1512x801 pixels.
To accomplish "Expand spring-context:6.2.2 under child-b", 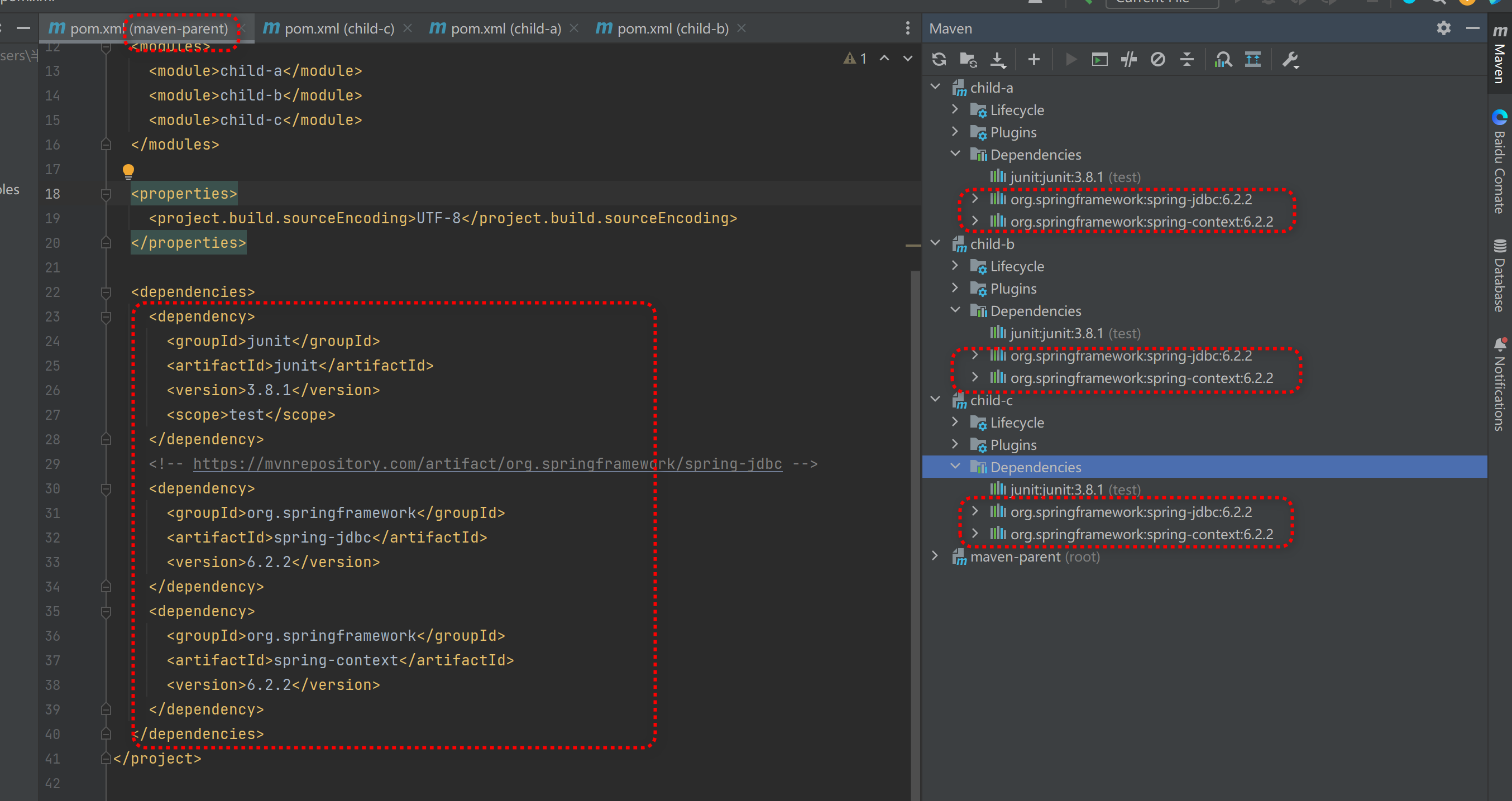I will [975, 377].
